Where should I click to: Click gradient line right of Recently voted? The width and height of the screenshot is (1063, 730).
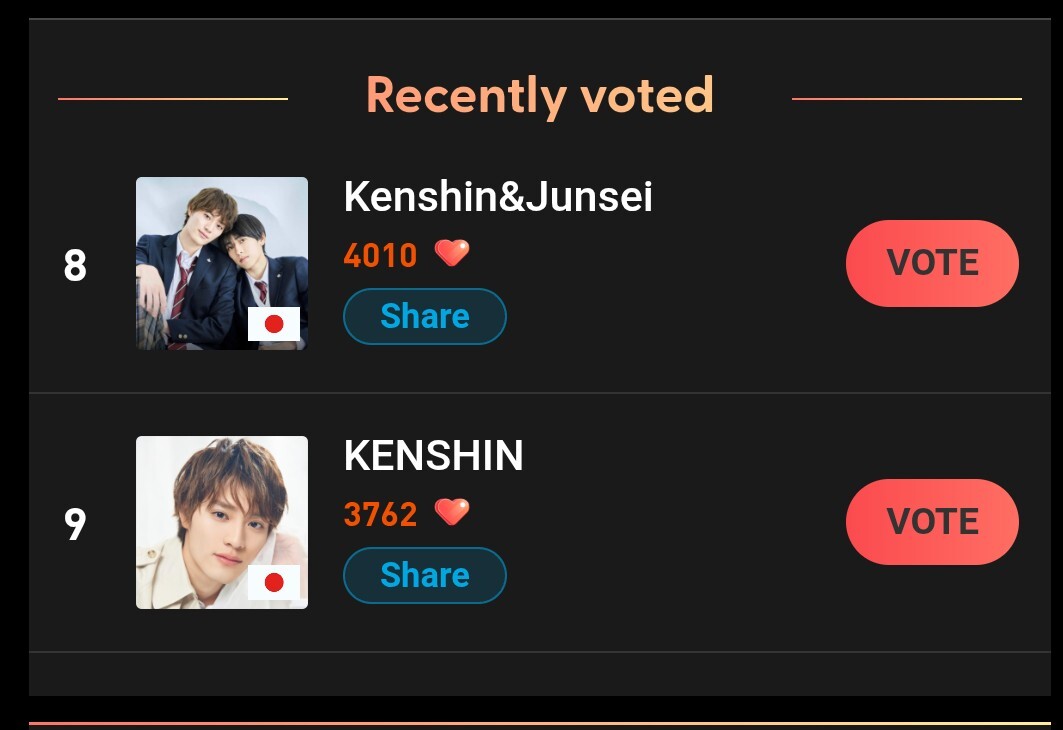click(906, 99)
